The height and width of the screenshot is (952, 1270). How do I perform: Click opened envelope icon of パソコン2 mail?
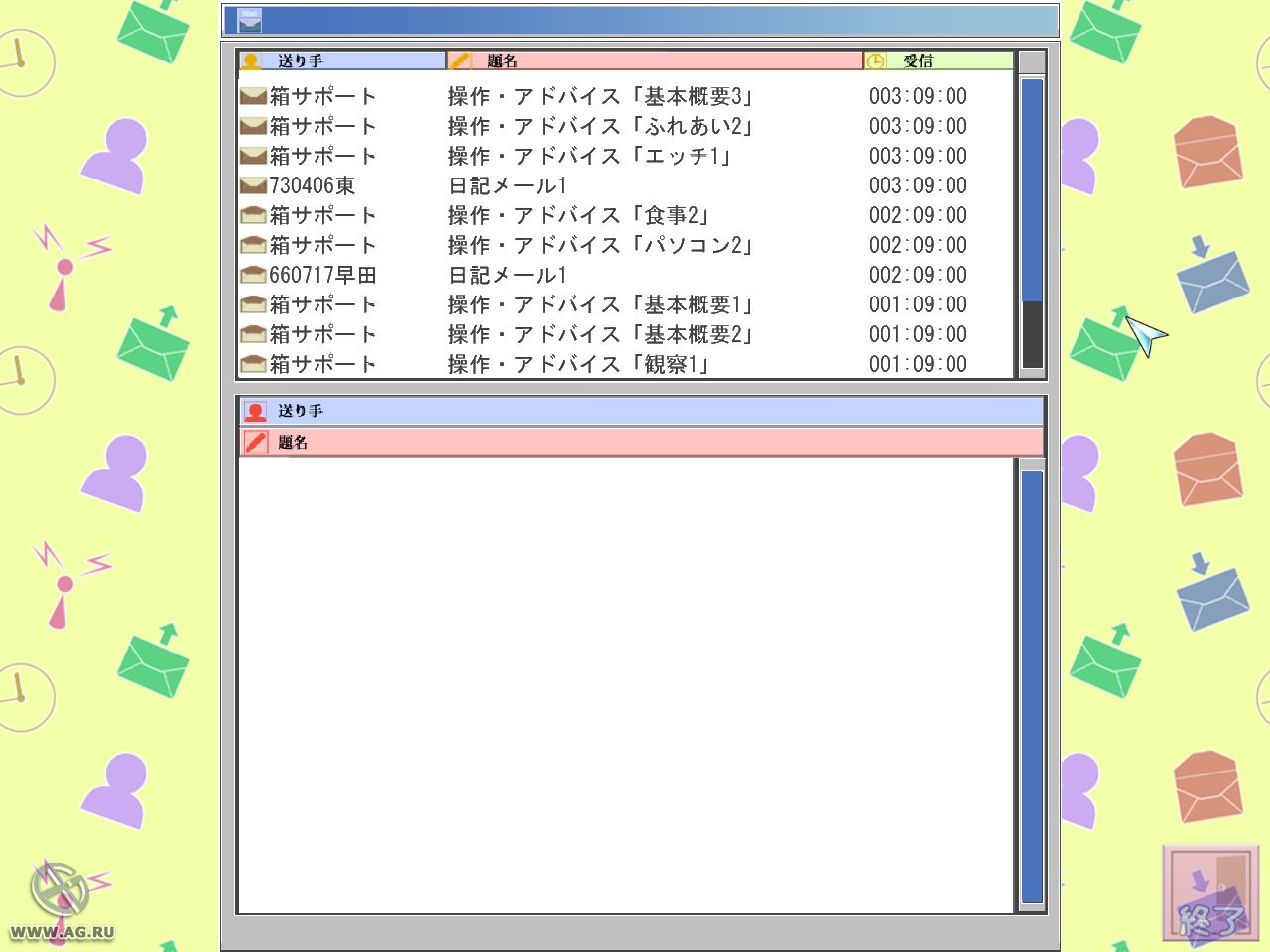pyautogui.click(x=253, y=245)
